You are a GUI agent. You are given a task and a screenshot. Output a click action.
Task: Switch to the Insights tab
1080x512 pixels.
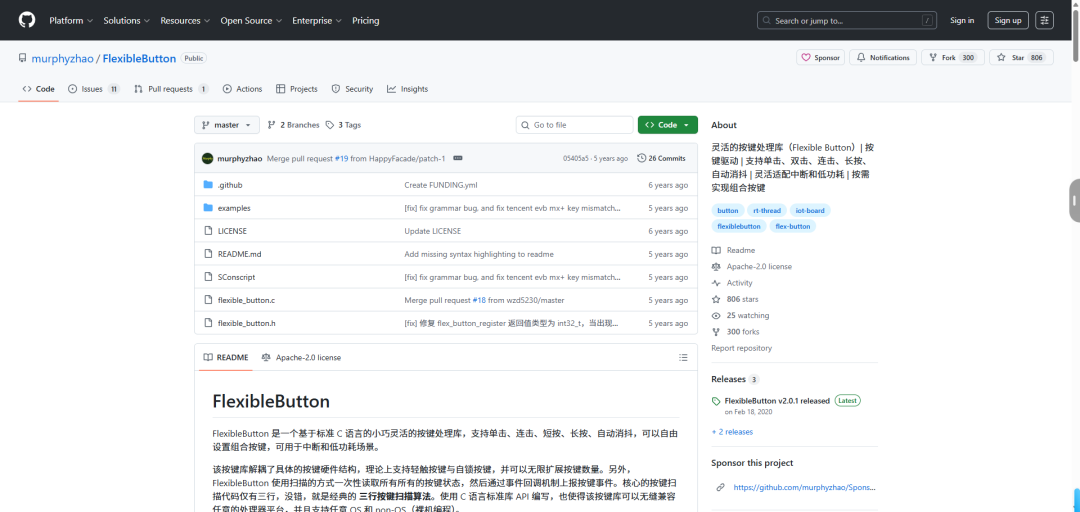(407, 89)
